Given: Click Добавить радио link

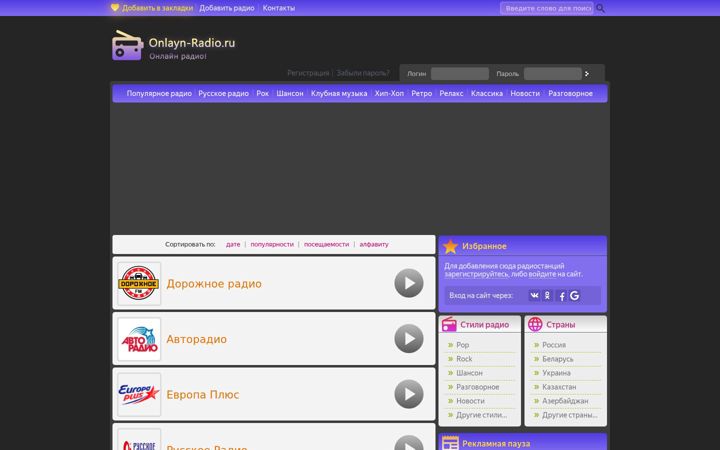Looking at the screenshot, I should (x=227, y=8).
